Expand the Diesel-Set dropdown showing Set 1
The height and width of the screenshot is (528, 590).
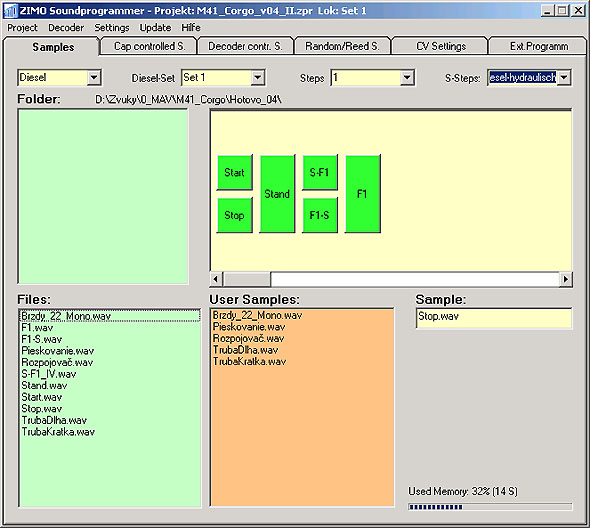click(258, 78)
